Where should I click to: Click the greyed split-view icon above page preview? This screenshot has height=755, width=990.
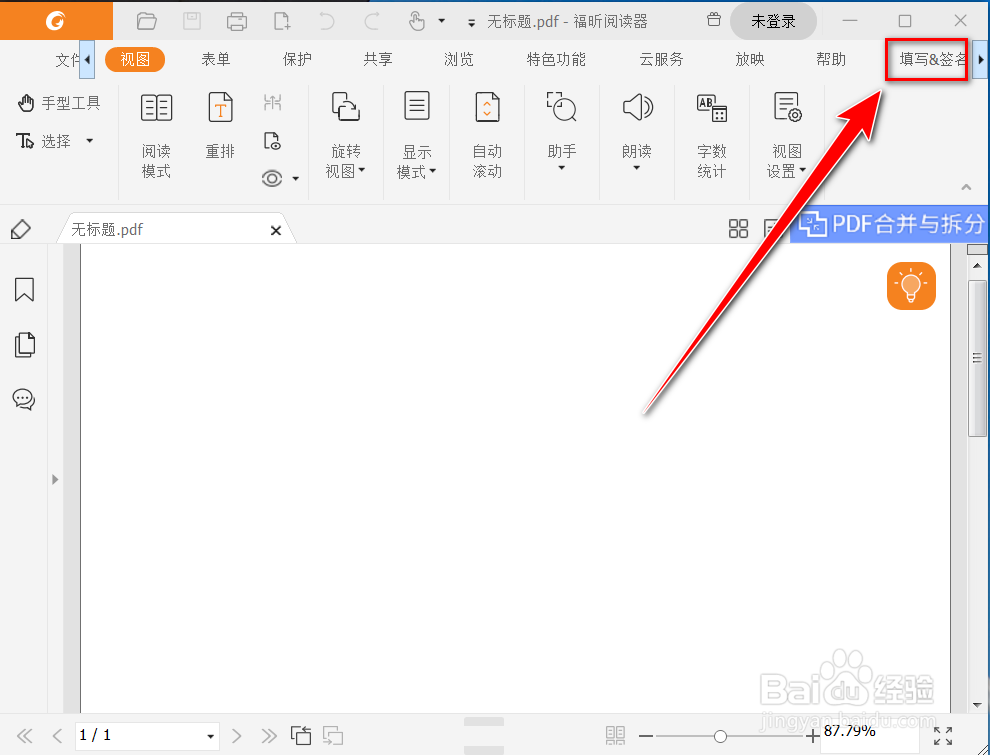tap(272, 102)
